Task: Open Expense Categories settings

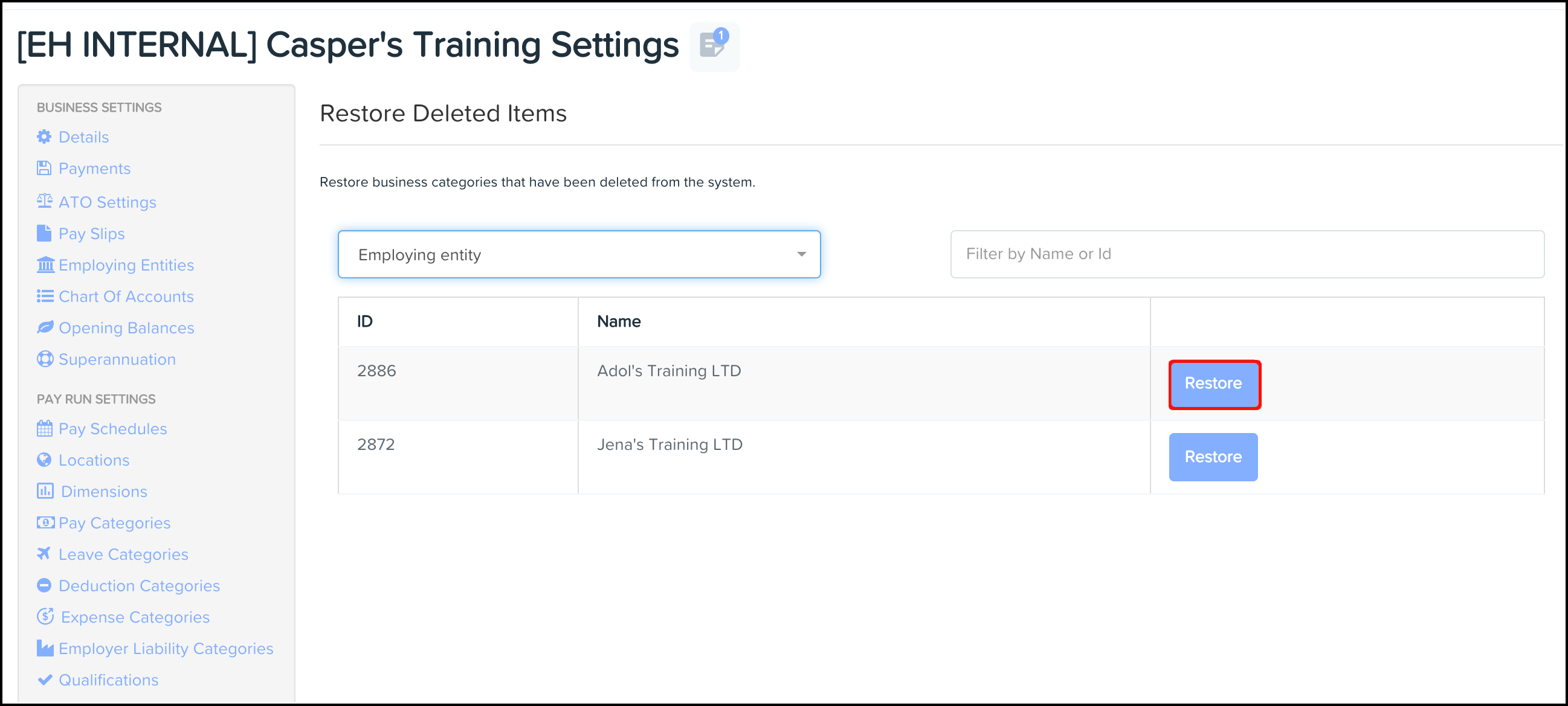Action: 135,617
